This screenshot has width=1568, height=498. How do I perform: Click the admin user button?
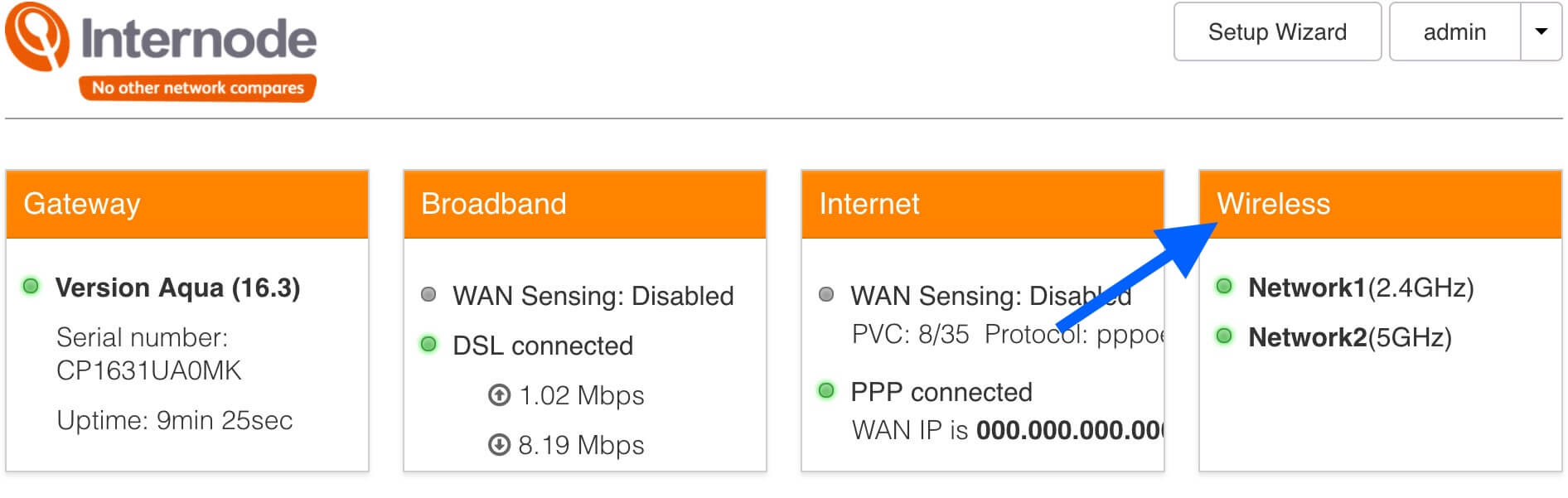[x=1454, y=31]
